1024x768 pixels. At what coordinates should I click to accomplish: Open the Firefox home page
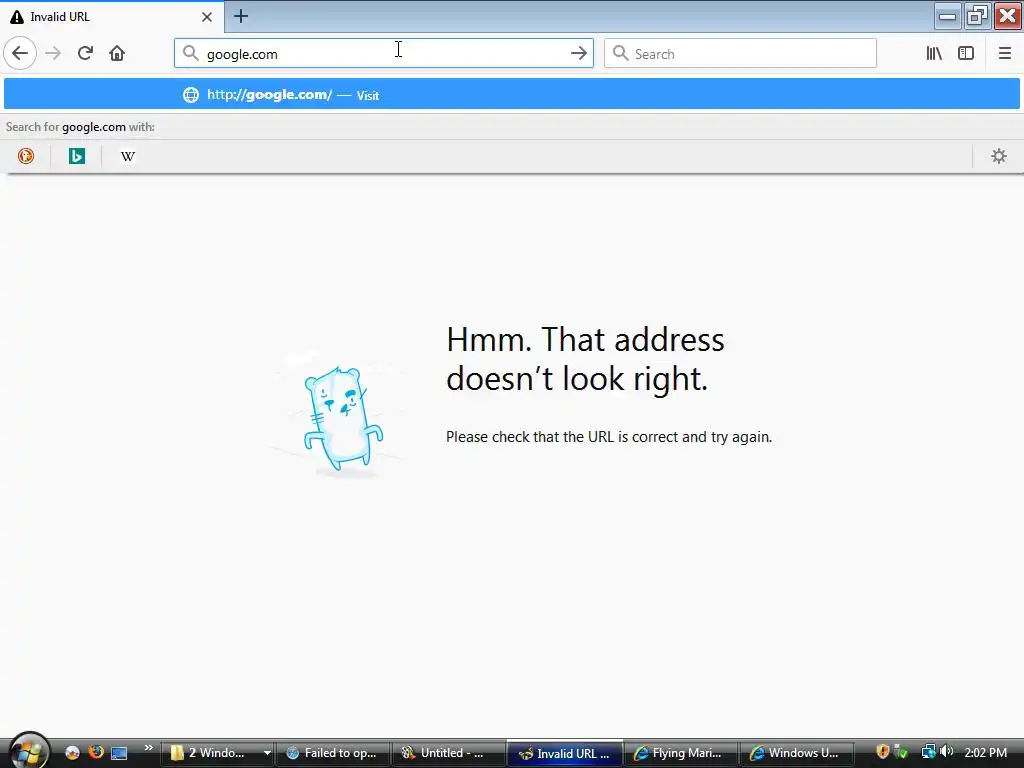click(117, 53)
